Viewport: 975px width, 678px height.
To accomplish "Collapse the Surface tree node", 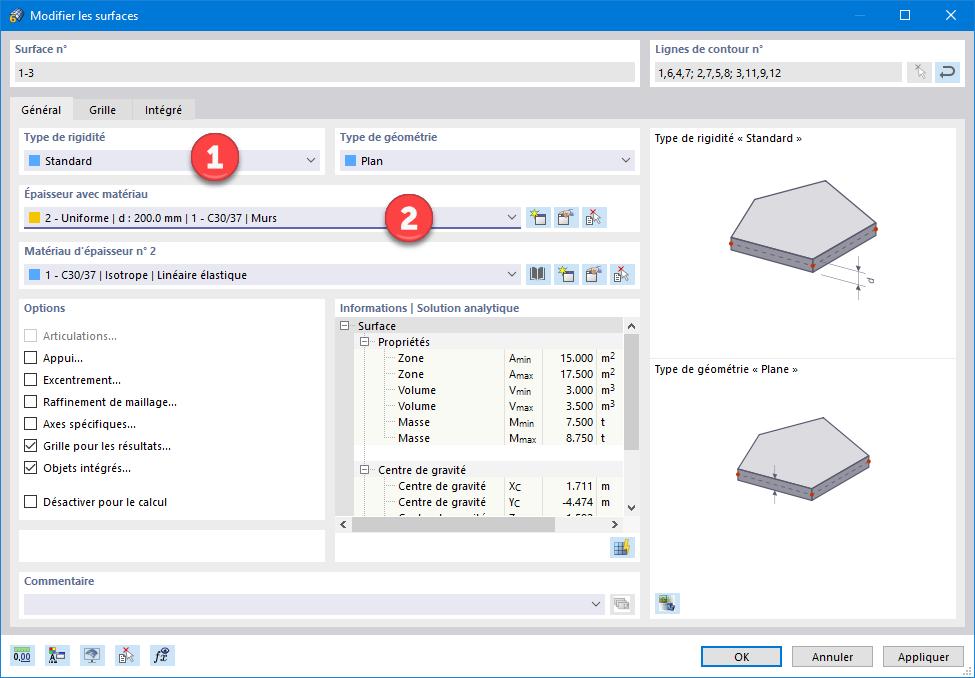I will 345,325.
